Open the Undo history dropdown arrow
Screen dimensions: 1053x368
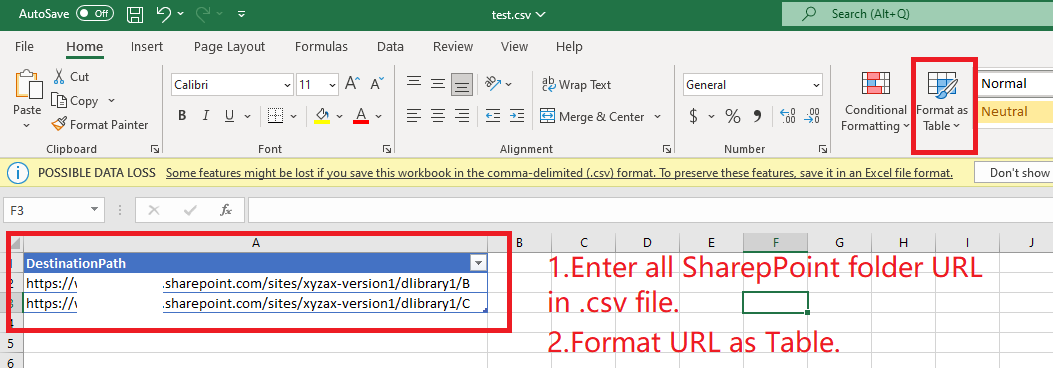pyautogui.click(x=181, y=14)
